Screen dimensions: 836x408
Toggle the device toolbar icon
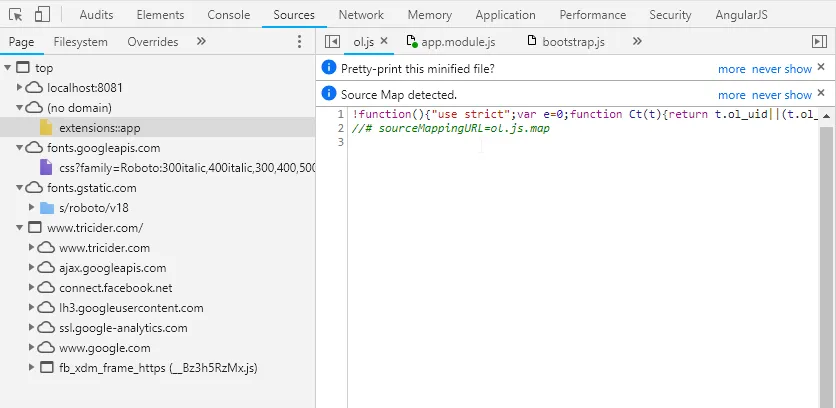pyautogui.click(x=42, y=14)
